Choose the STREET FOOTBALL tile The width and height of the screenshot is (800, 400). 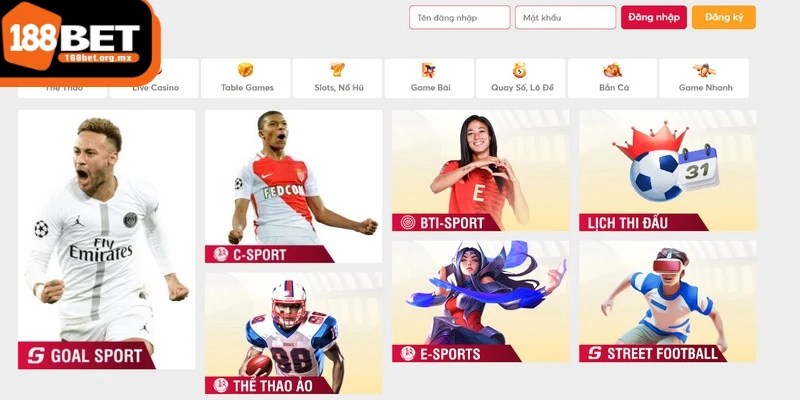coord(667,302)
